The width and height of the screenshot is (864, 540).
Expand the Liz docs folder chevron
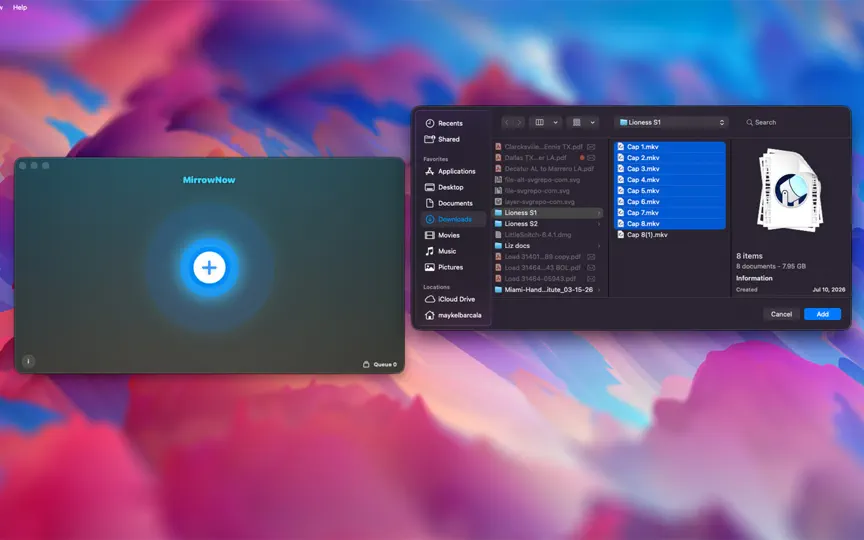(x=599, y=246)
